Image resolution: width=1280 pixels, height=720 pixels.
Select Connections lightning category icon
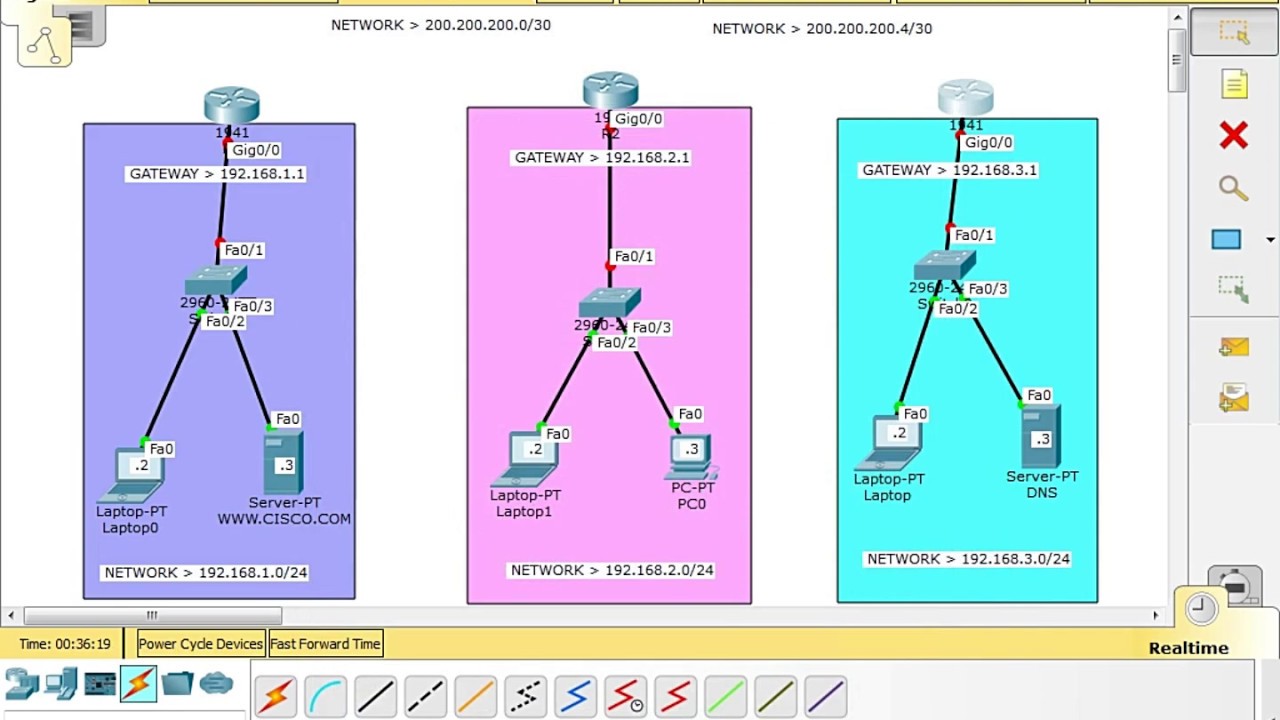pos(138,684)
